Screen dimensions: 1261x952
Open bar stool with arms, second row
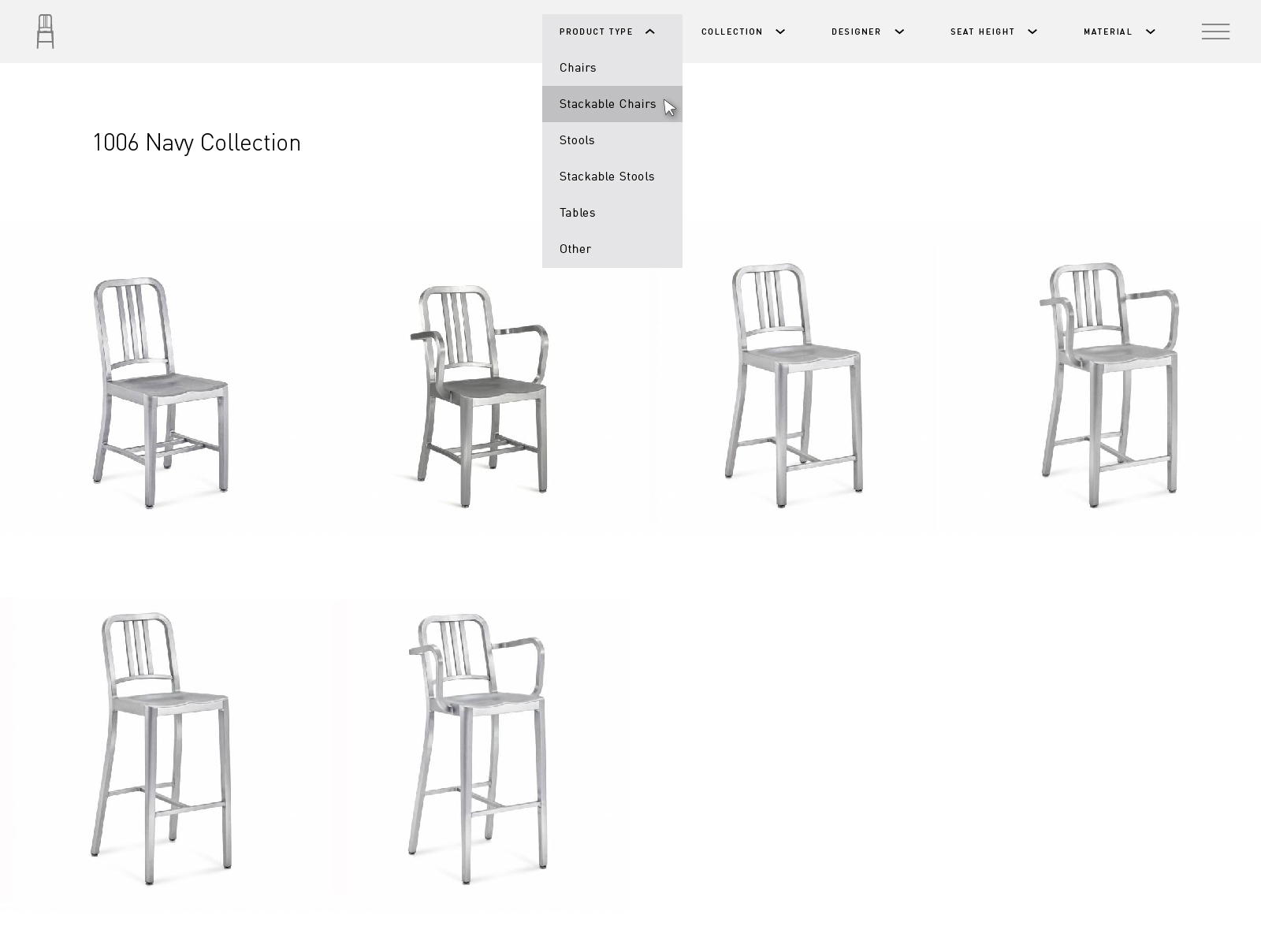coord(478,749)
